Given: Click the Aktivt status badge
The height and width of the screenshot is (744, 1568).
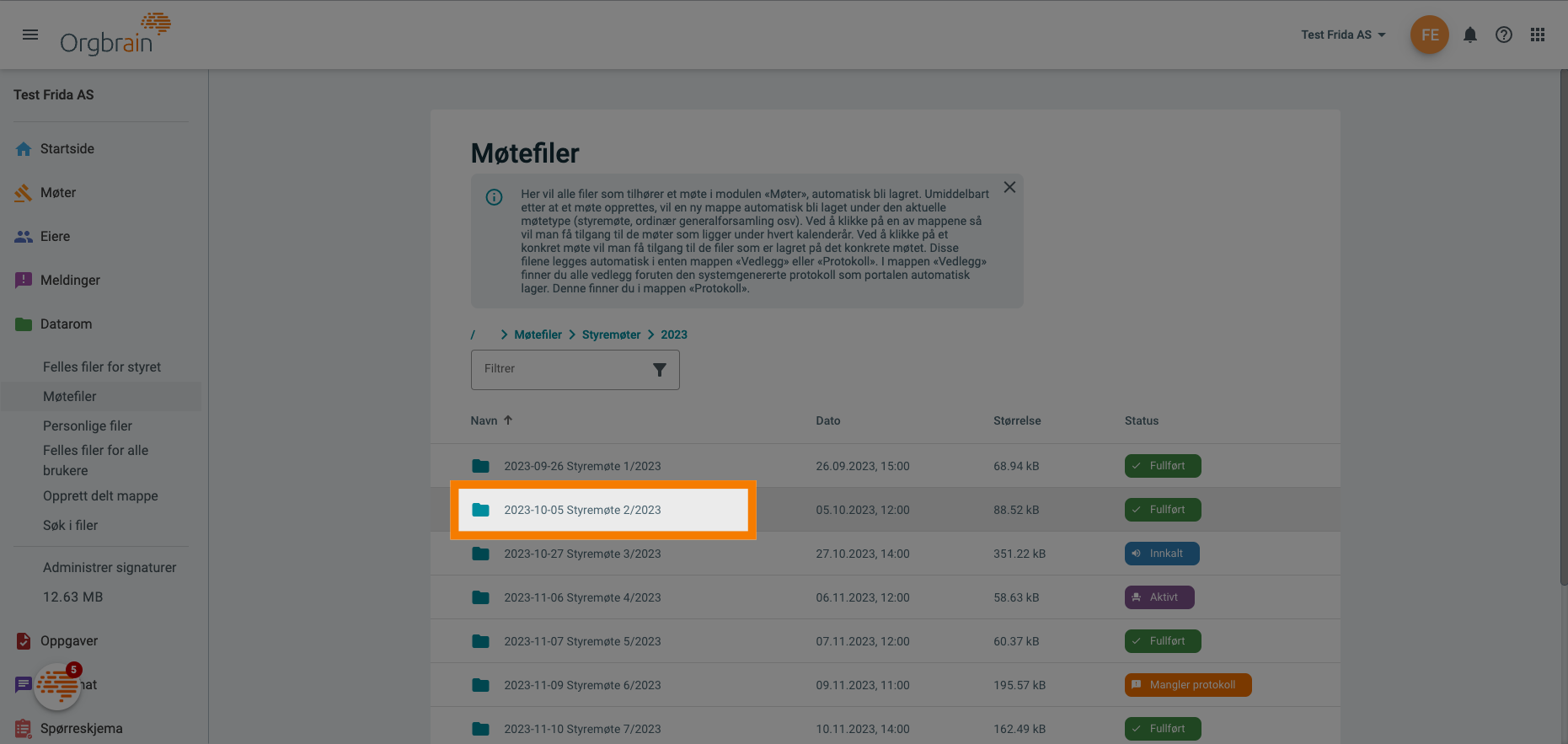Looking at the screenshot, I should point(1159,597).
